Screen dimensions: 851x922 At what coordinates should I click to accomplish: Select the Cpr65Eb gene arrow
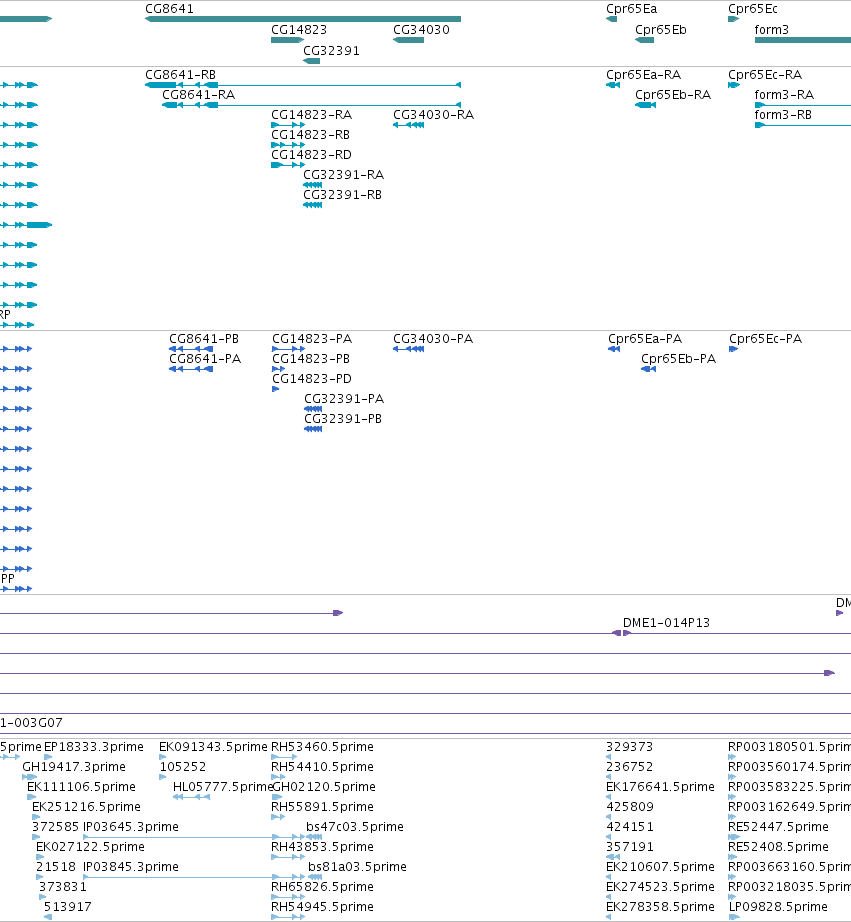[645, 40]
